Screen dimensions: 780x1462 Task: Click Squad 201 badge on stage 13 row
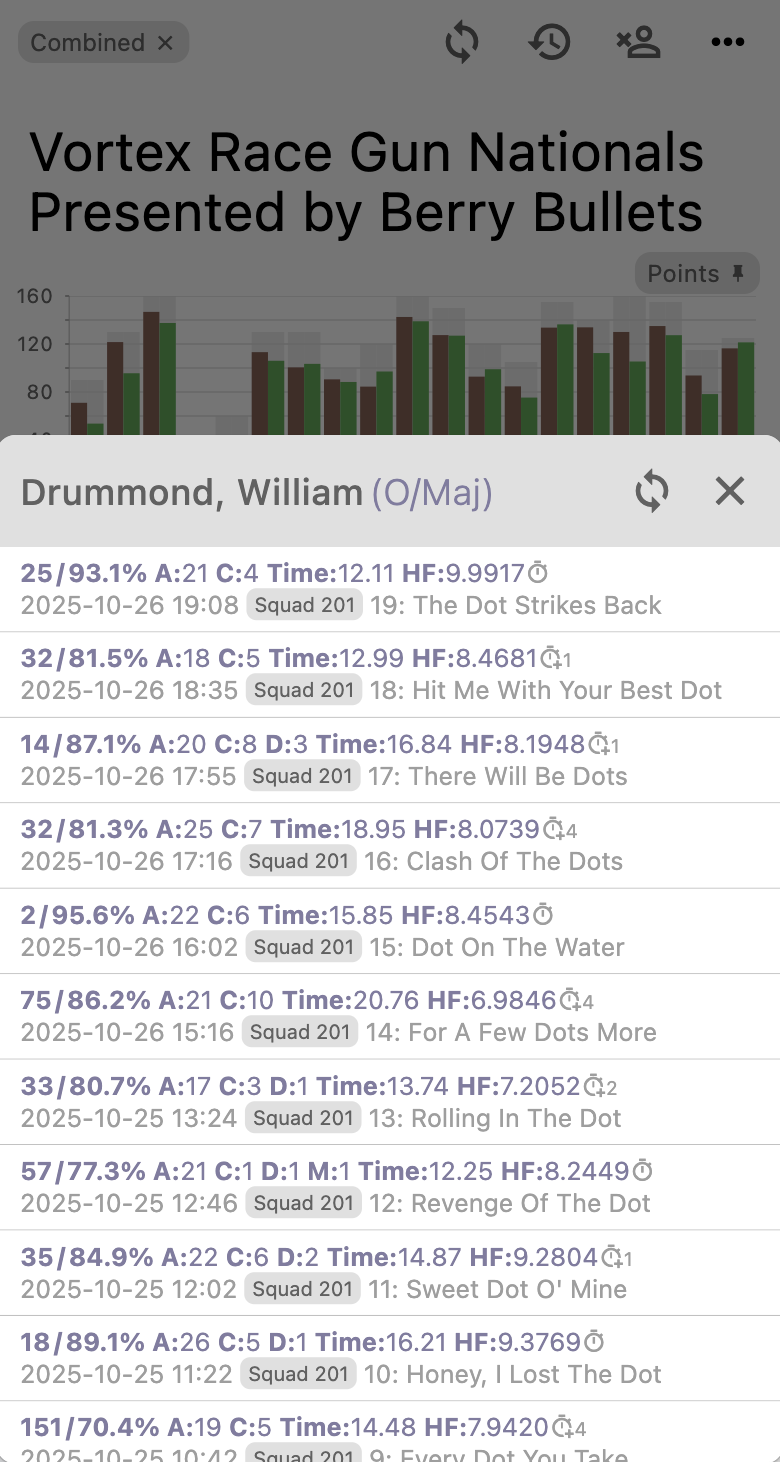(x=303, y=1118)
